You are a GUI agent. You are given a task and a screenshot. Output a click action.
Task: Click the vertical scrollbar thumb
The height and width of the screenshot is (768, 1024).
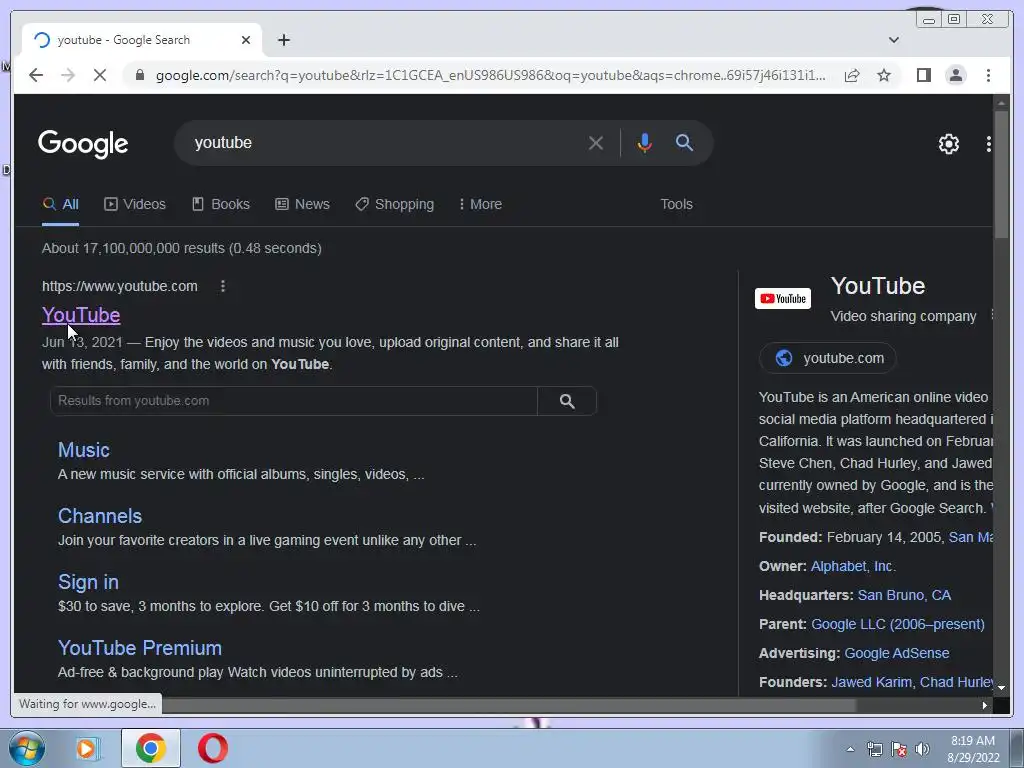pos(1000,174)
